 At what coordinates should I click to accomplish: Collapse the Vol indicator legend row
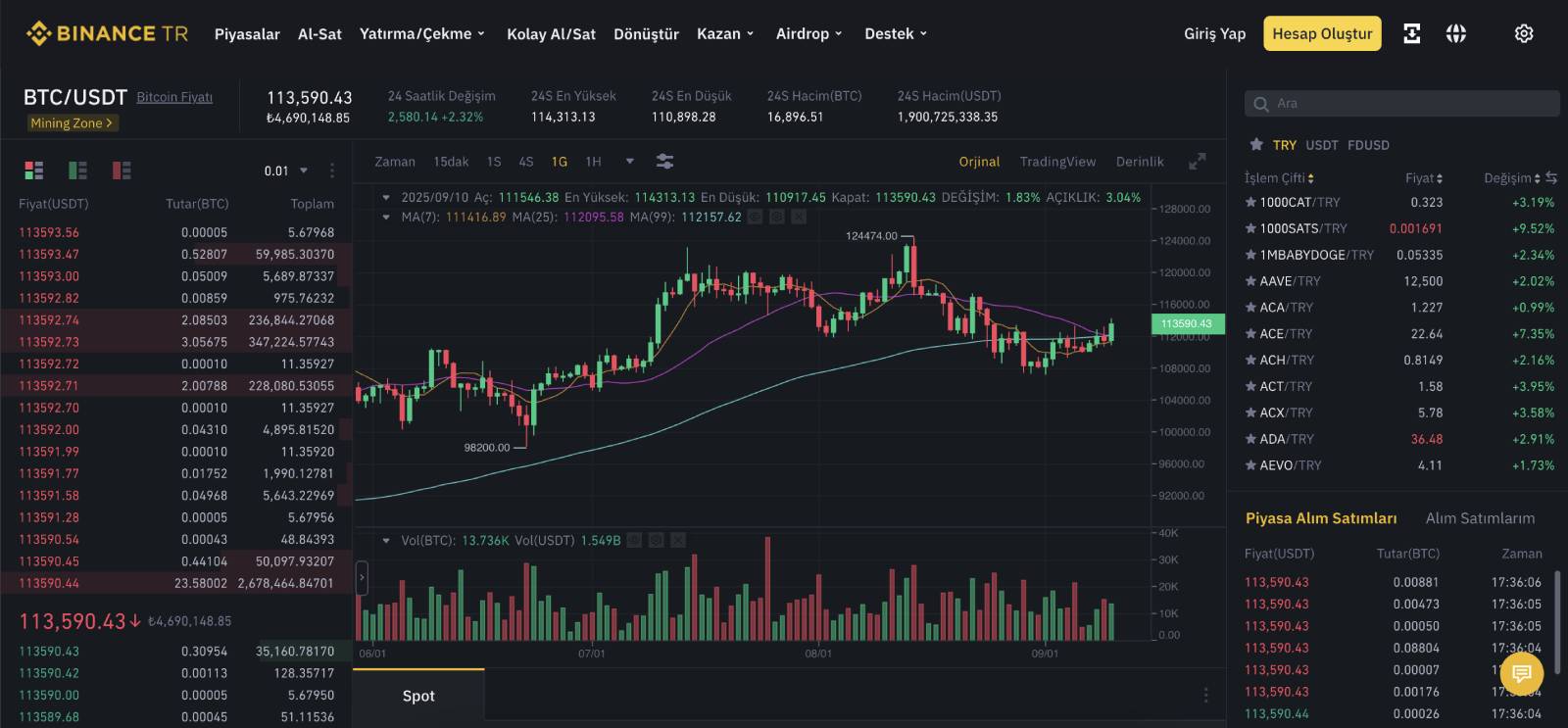tap(387, 541)
